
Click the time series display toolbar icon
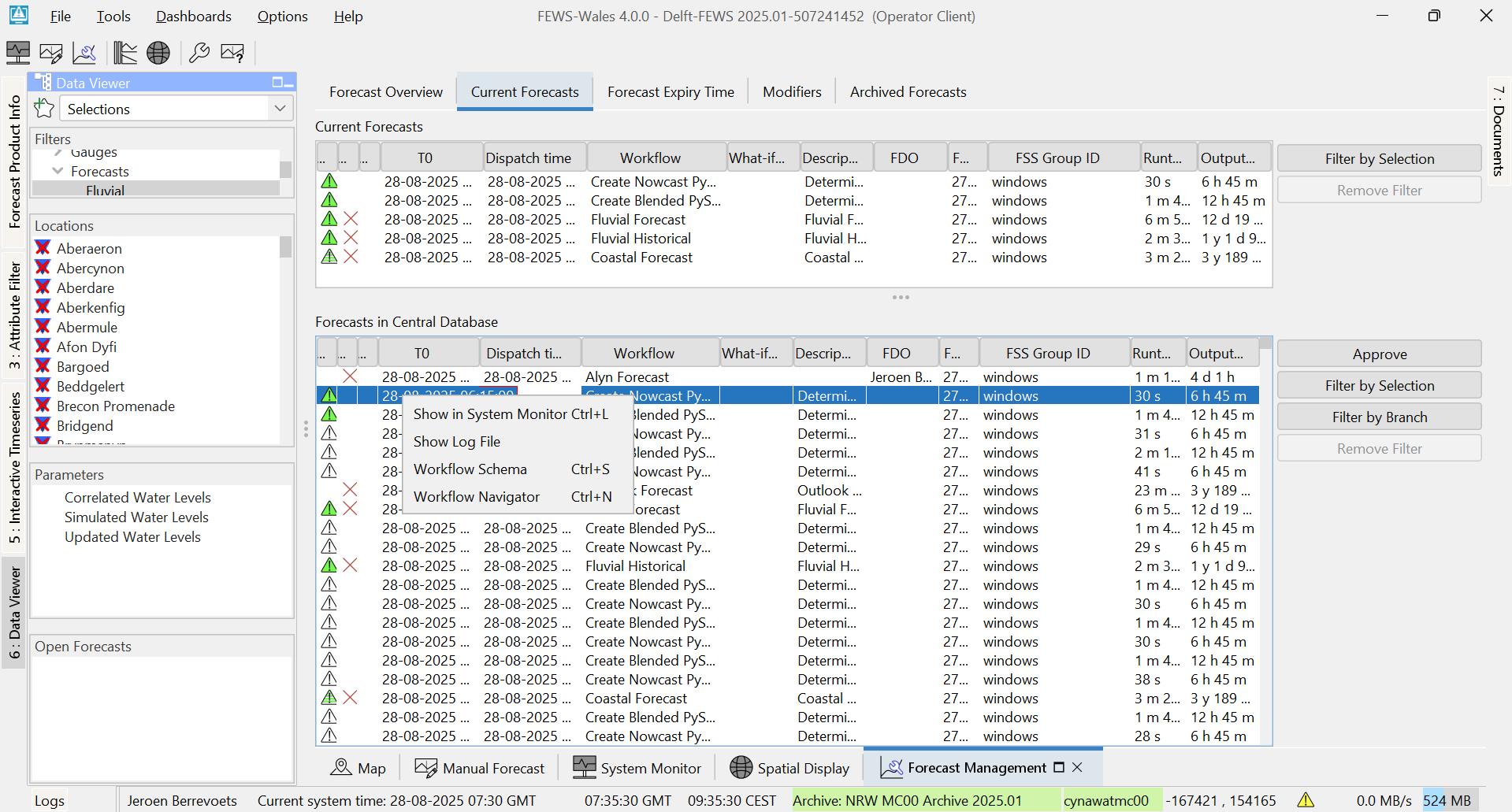(124, 53)
